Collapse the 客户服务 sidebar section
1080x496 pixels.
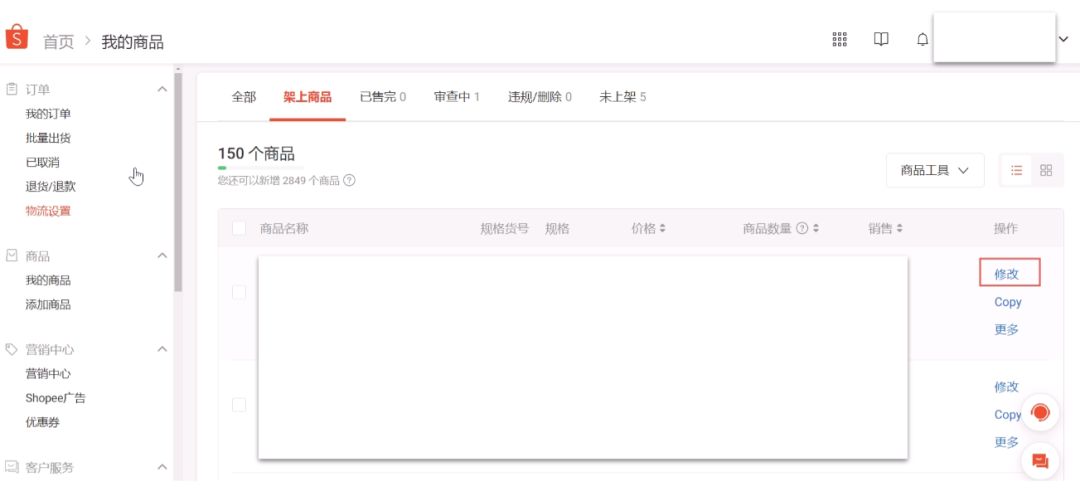[x=163, y=467]
